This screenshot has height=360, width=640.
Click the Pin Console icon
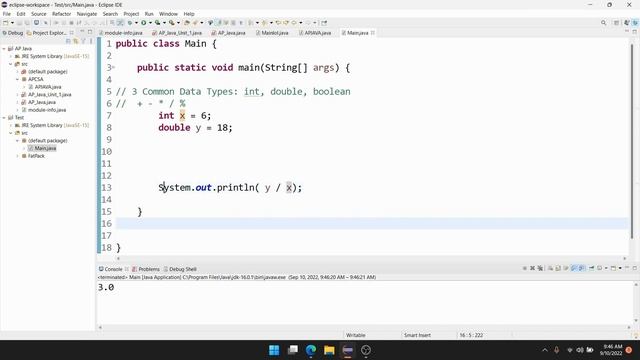pos(591,268)
